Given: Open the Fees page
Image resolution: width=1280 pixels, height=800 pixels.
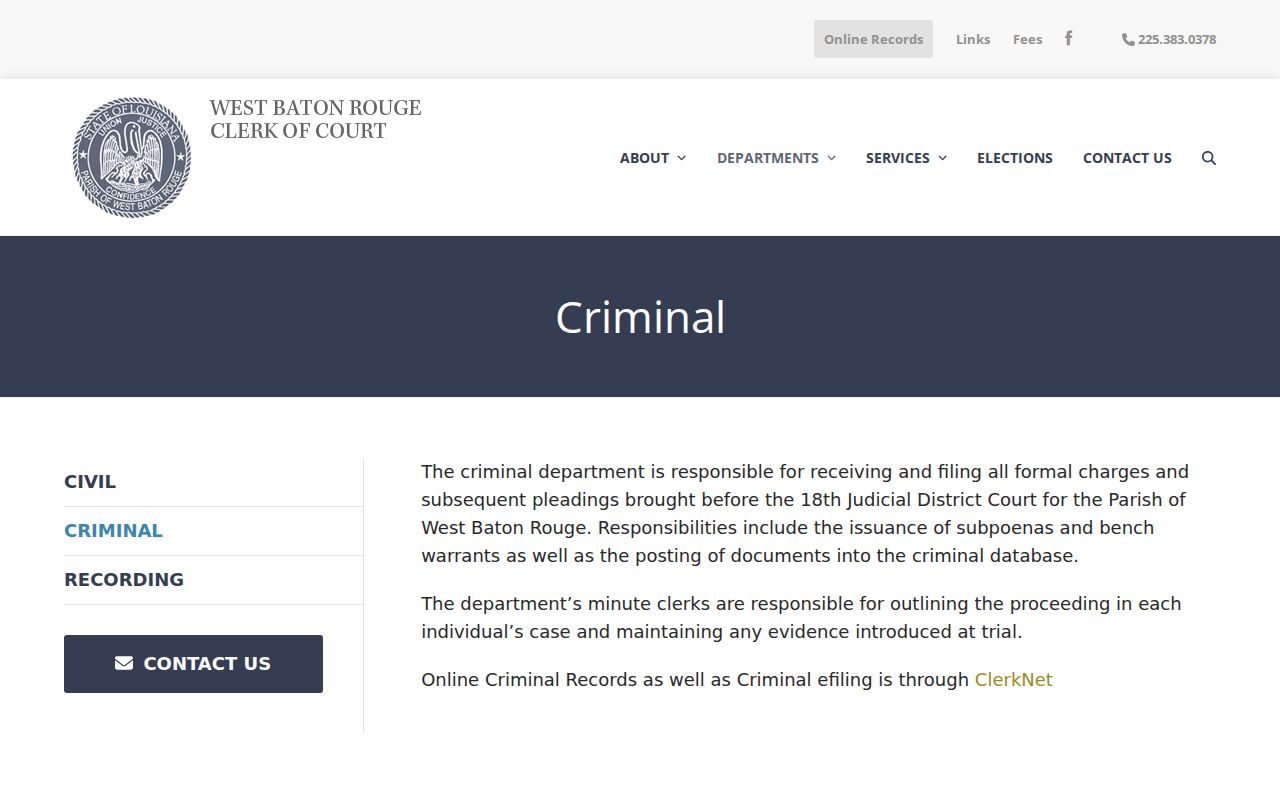Looking at the screenshot, I should click(1027, 39).
